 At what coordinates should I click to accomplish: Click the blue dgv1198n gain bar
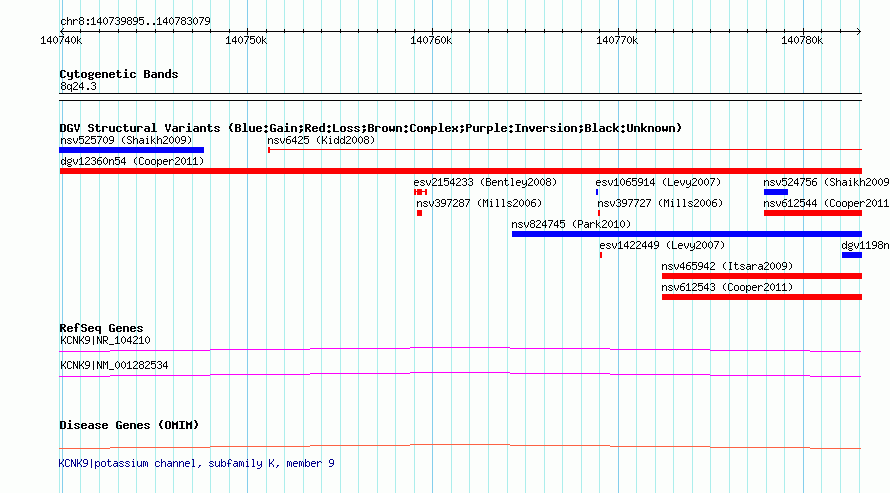852,255
